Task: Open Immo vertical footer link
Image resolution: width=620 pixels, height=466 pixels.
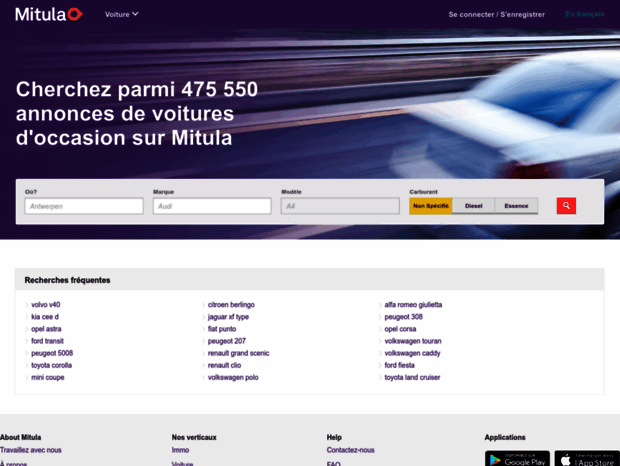Action: [180, 450]
